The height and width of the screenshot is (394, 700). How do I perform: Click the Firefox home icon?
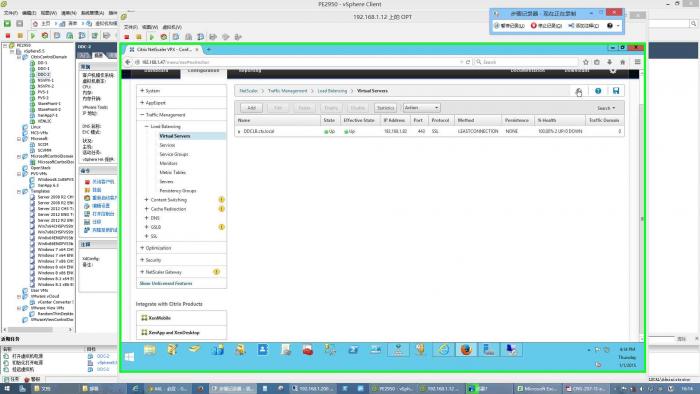(622, 62)
